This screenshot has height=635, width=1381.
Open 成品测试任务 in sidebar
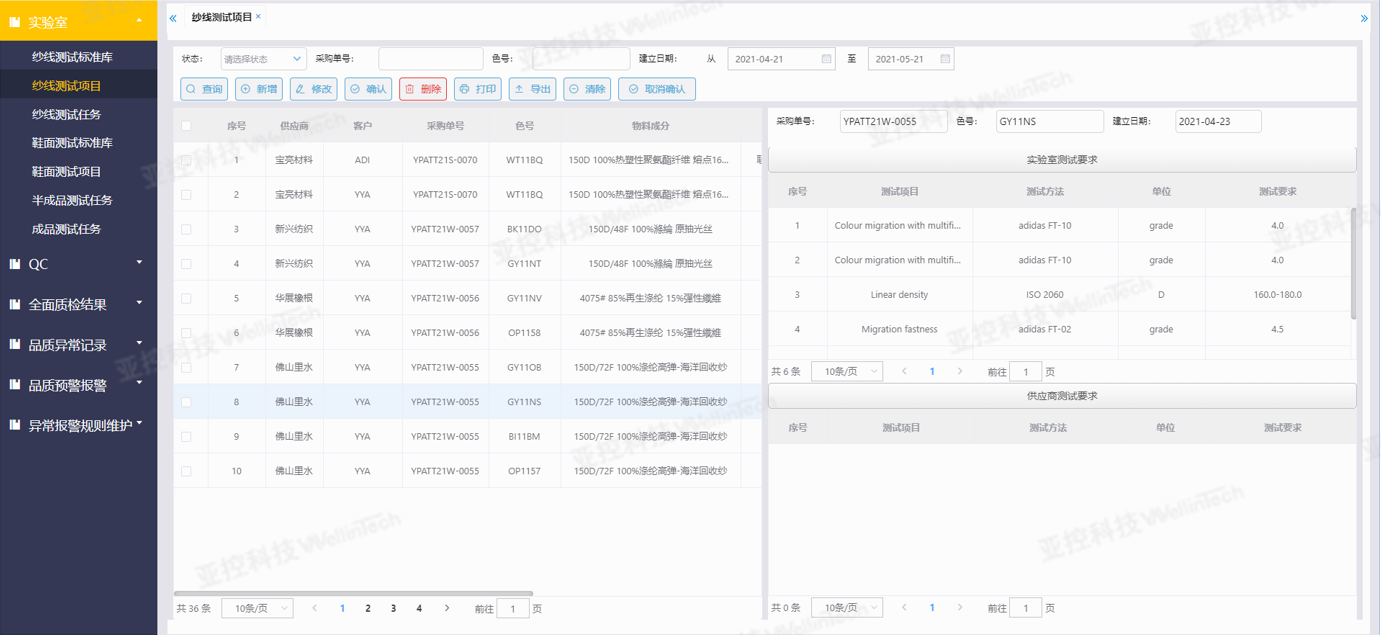(66, 229)
